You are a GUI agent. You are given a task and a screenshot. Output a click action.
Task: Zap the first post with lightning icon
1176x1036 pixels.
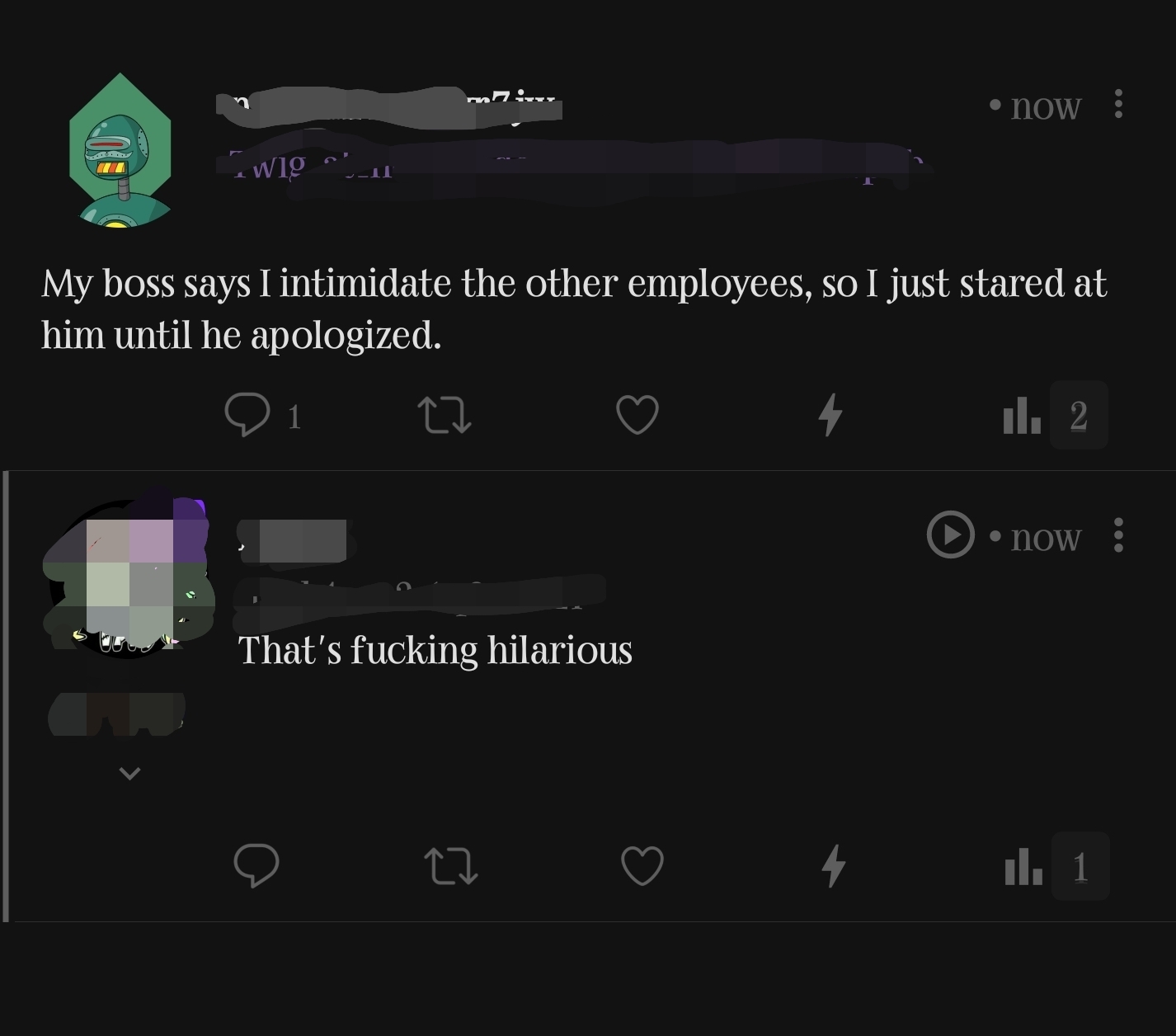[x=830, y=415]
